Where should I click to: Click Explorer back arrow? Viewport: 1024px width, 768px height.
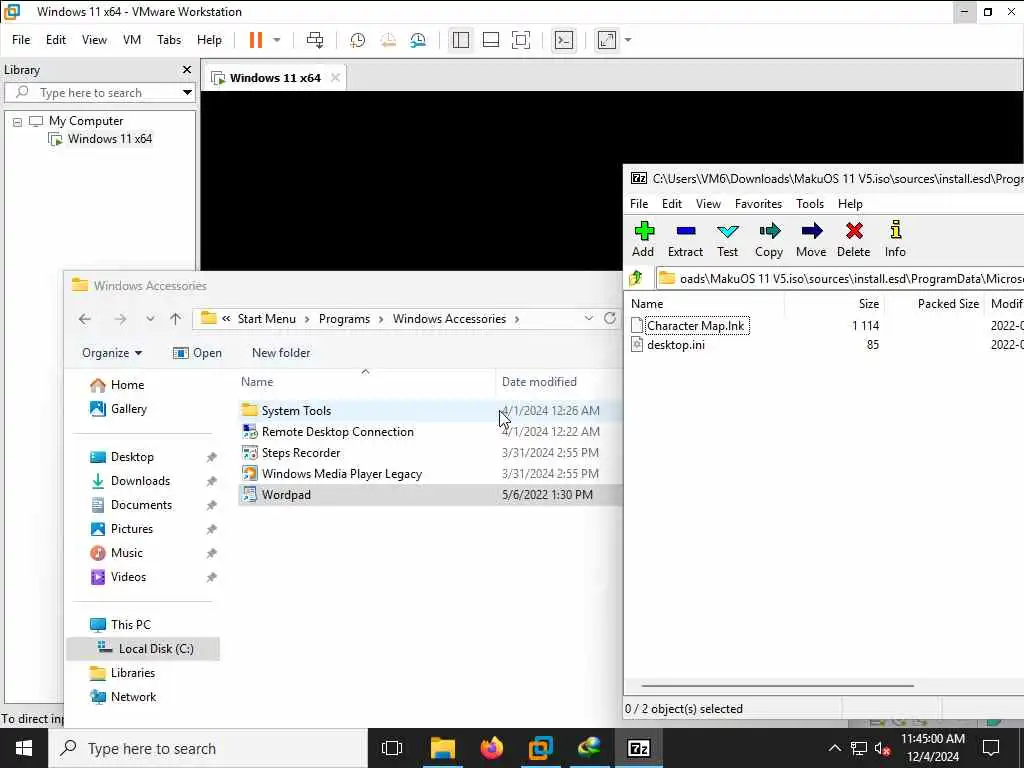pos(85,319)
